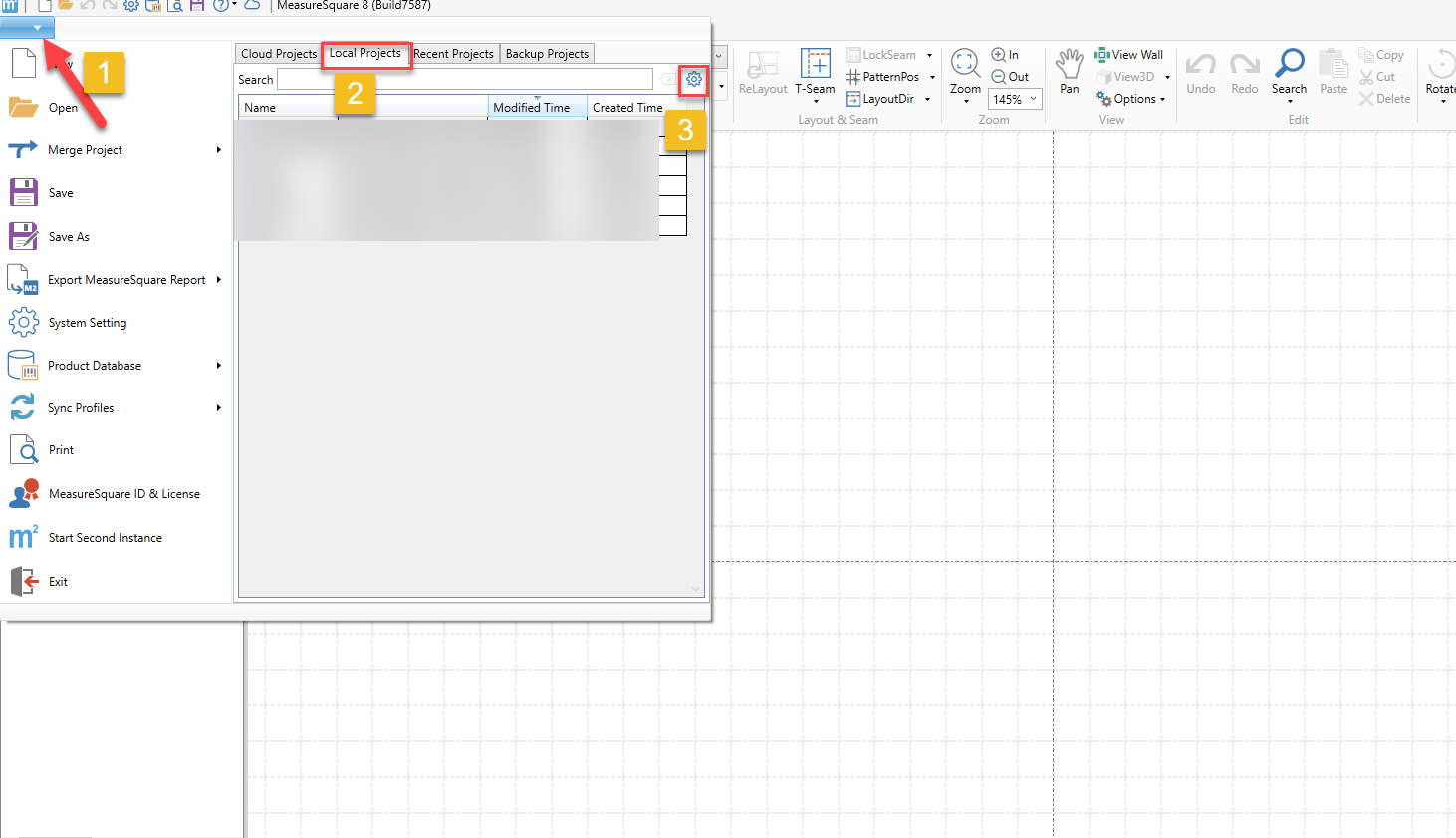1456x838 pixels.
Task: Expand the Export MeasureSquare Report submenu arrow
Action: coord(219,280)
